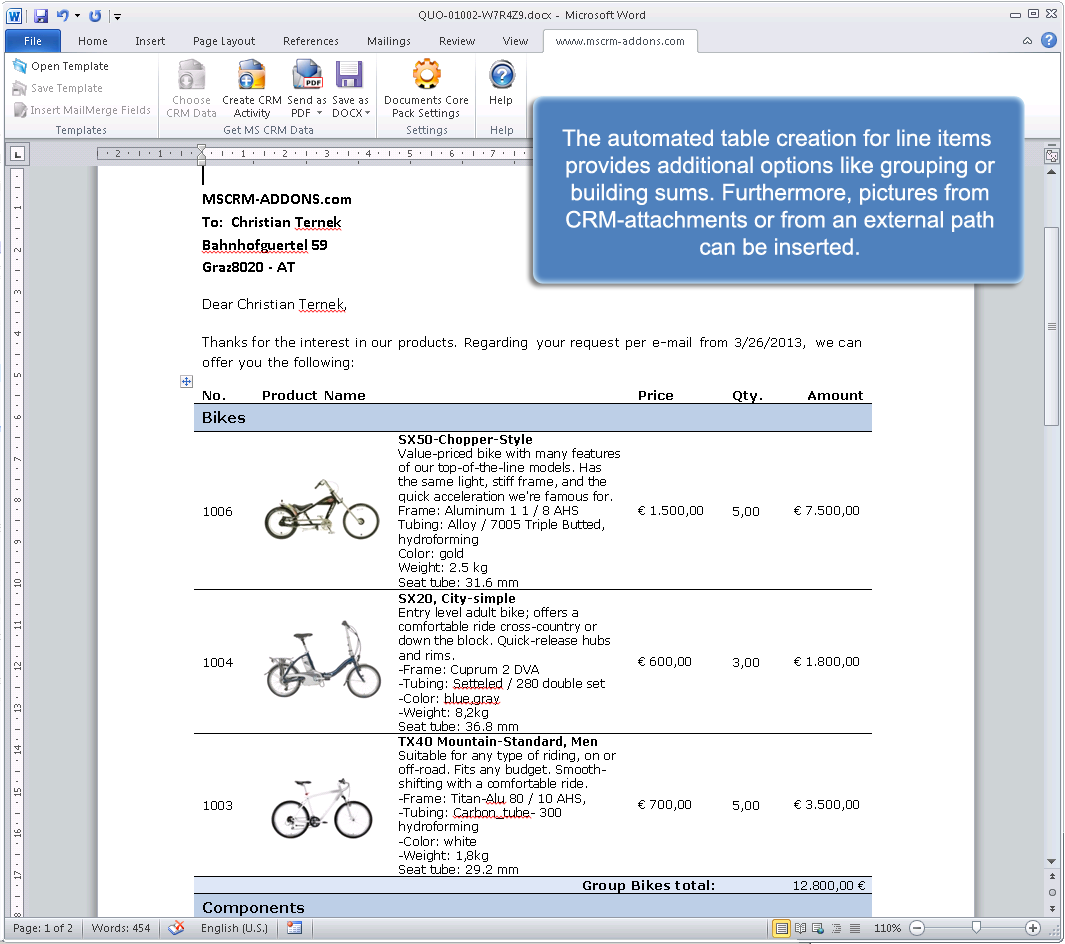This screenshot has height=944, width=1065.
Task: Click the Word application icon in title bar
Action: (x=14, y=15)
